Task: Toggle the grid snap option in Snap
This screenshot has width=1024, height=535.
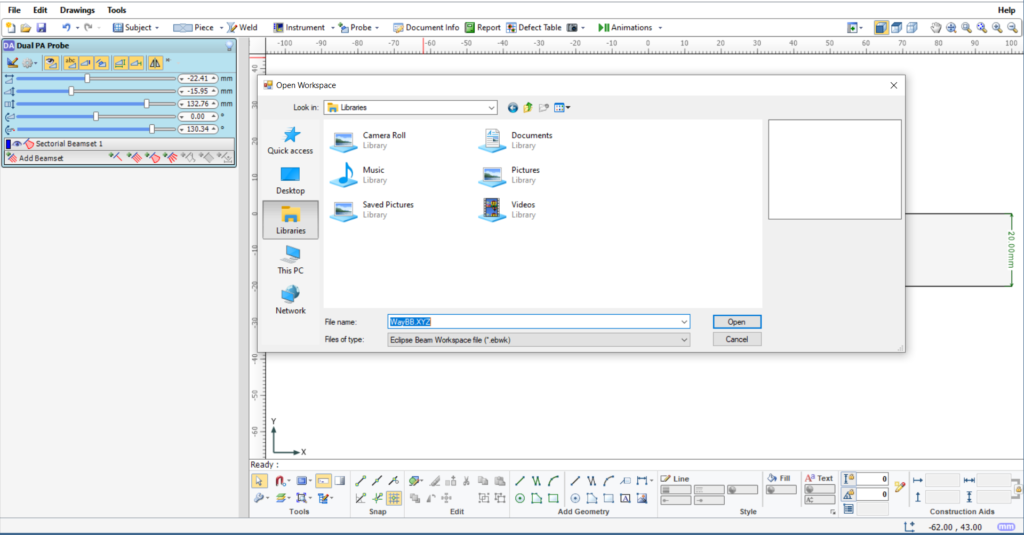Action: click(x=394, y=498)
